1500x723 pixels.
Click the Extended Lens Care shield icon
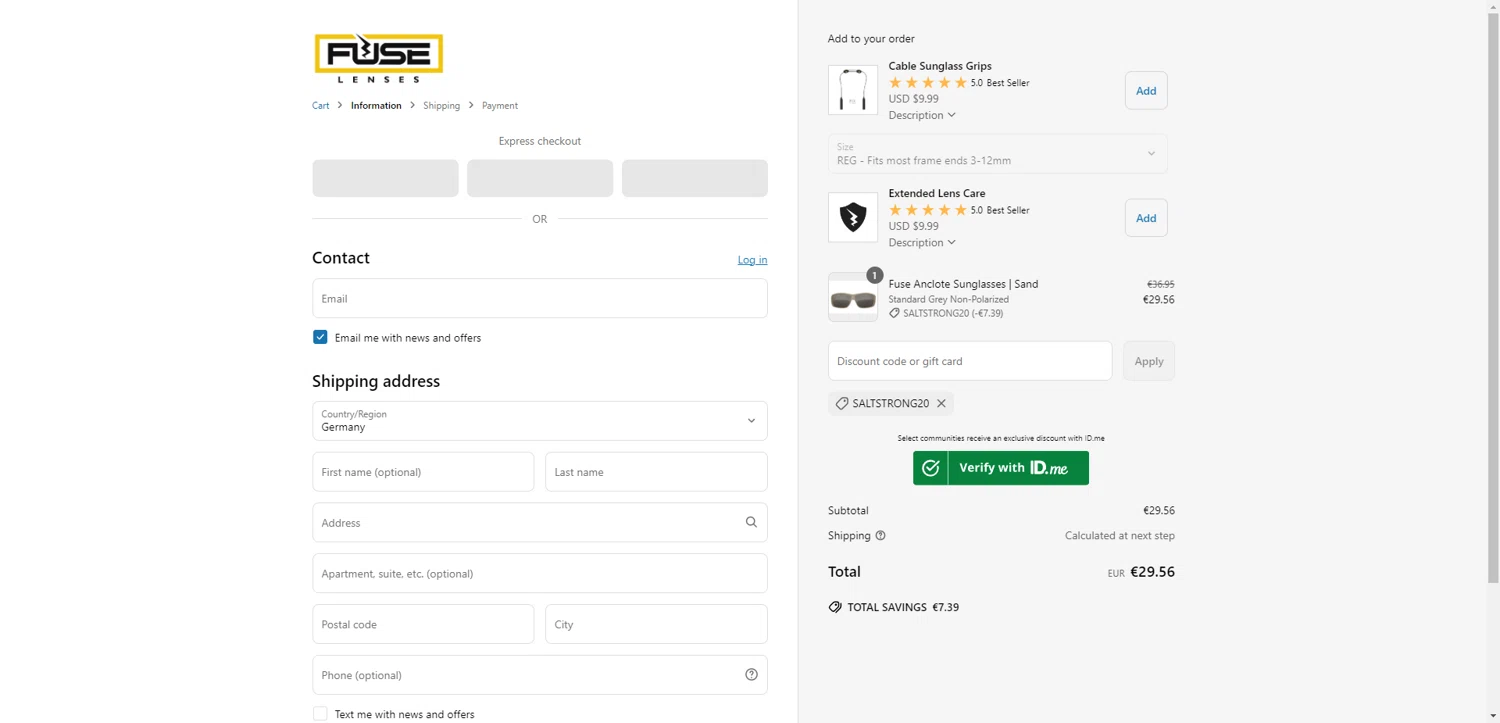point(853,217)
